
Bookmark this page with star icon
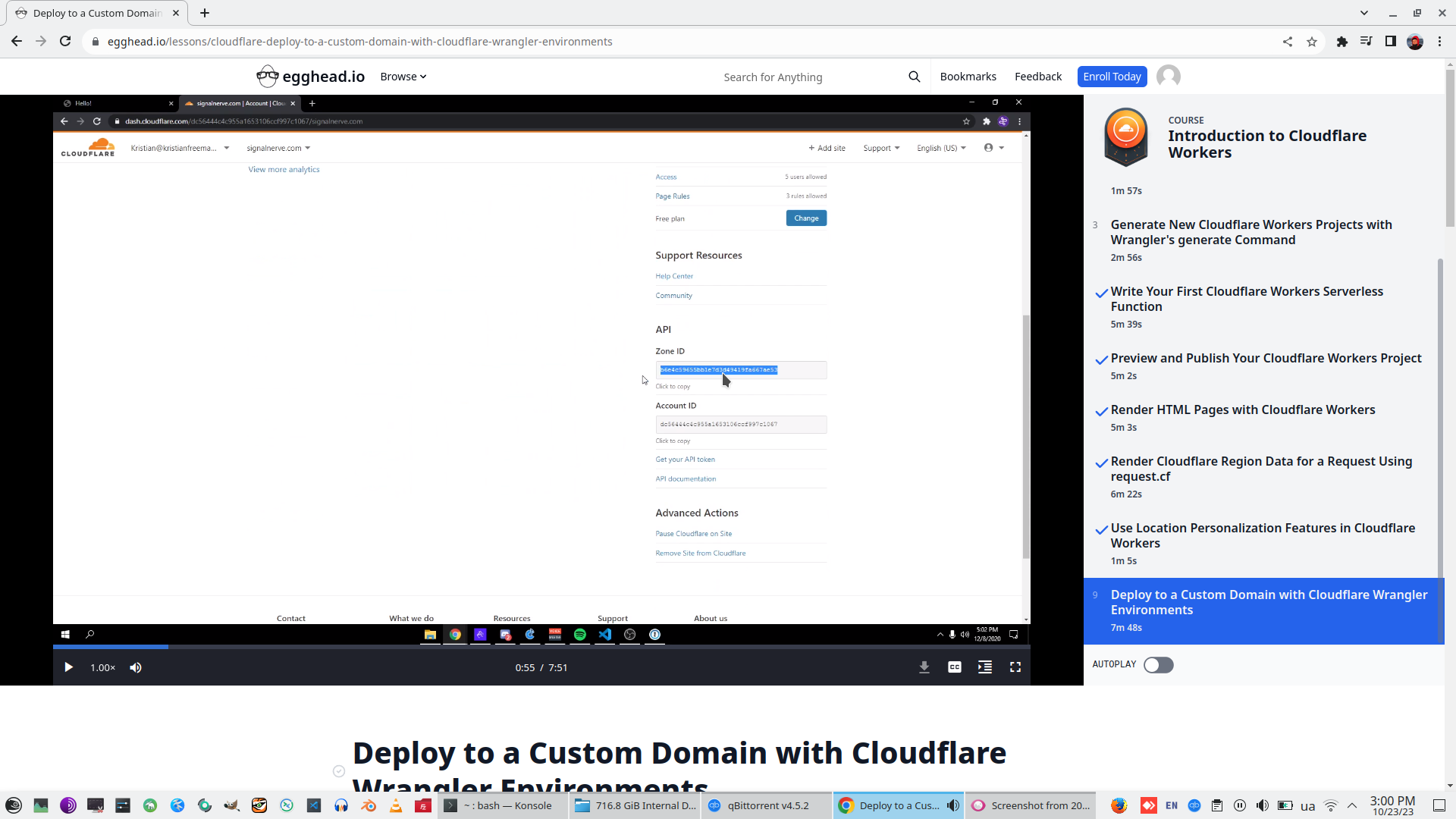click(1312, 42)
